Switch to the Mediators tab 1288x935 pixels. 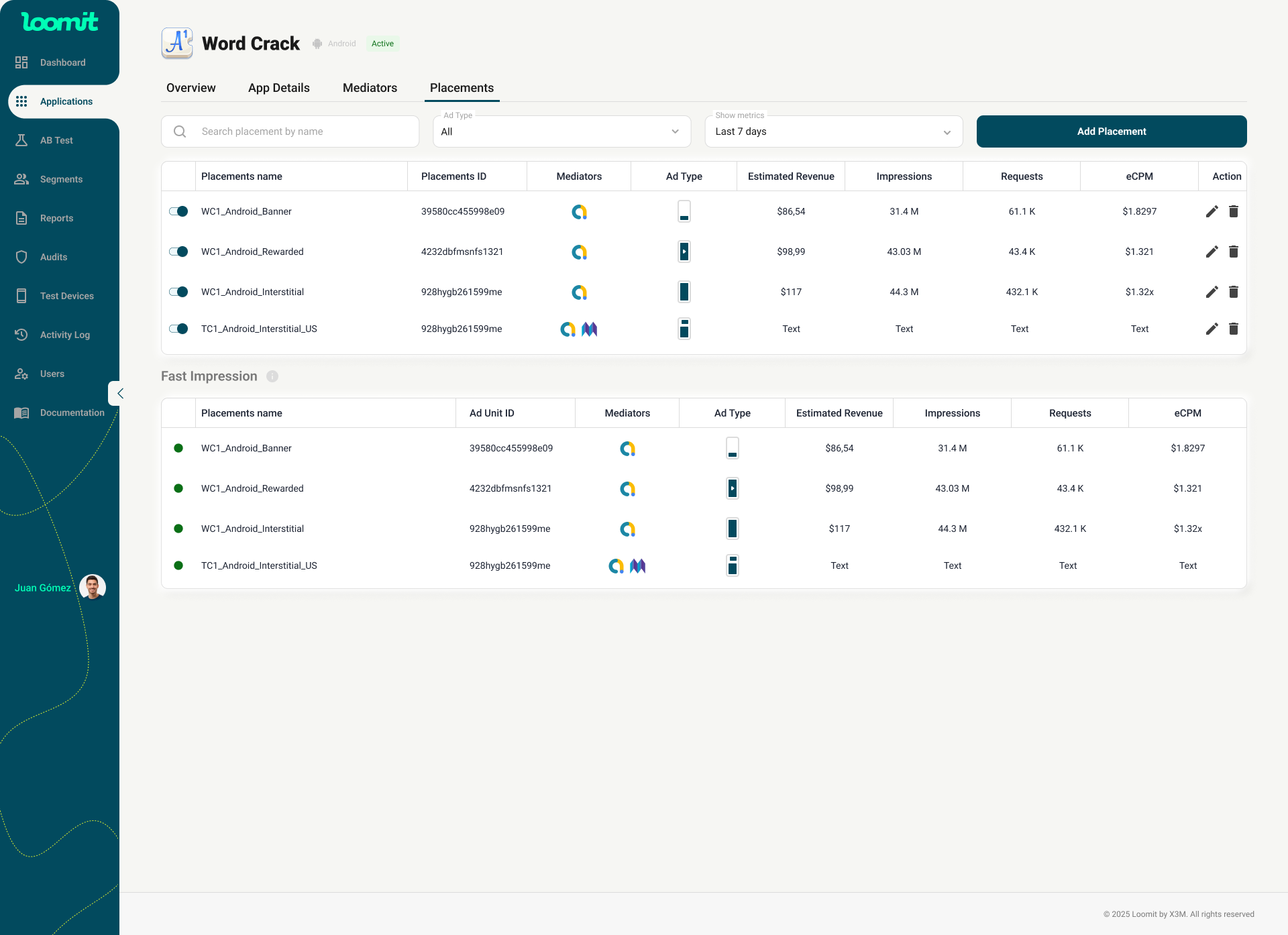pyautogui.click(x=370, y=88)
